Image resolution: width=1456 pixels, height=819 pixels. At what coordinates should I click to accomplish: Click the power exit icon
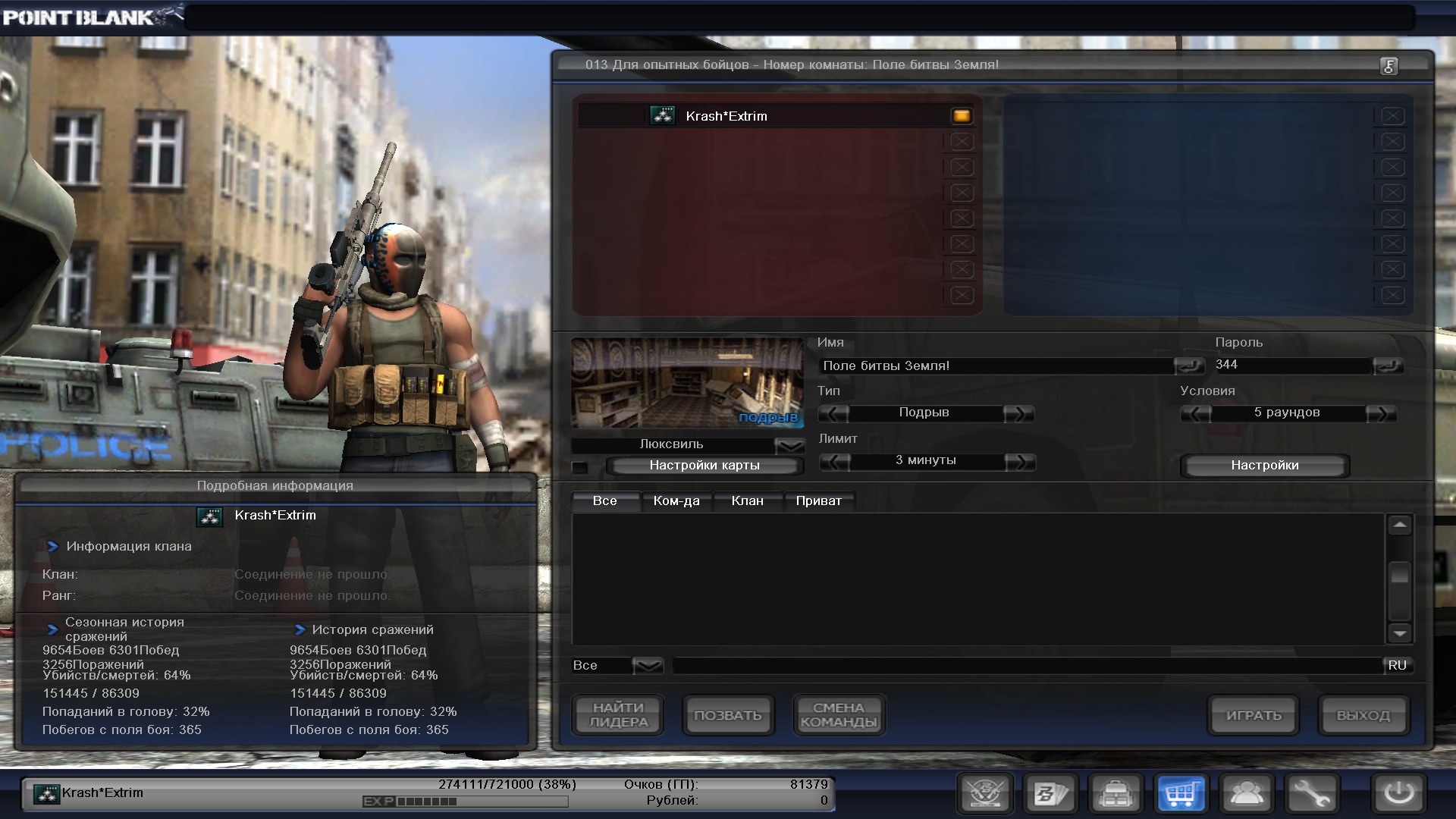[1398, 794]
